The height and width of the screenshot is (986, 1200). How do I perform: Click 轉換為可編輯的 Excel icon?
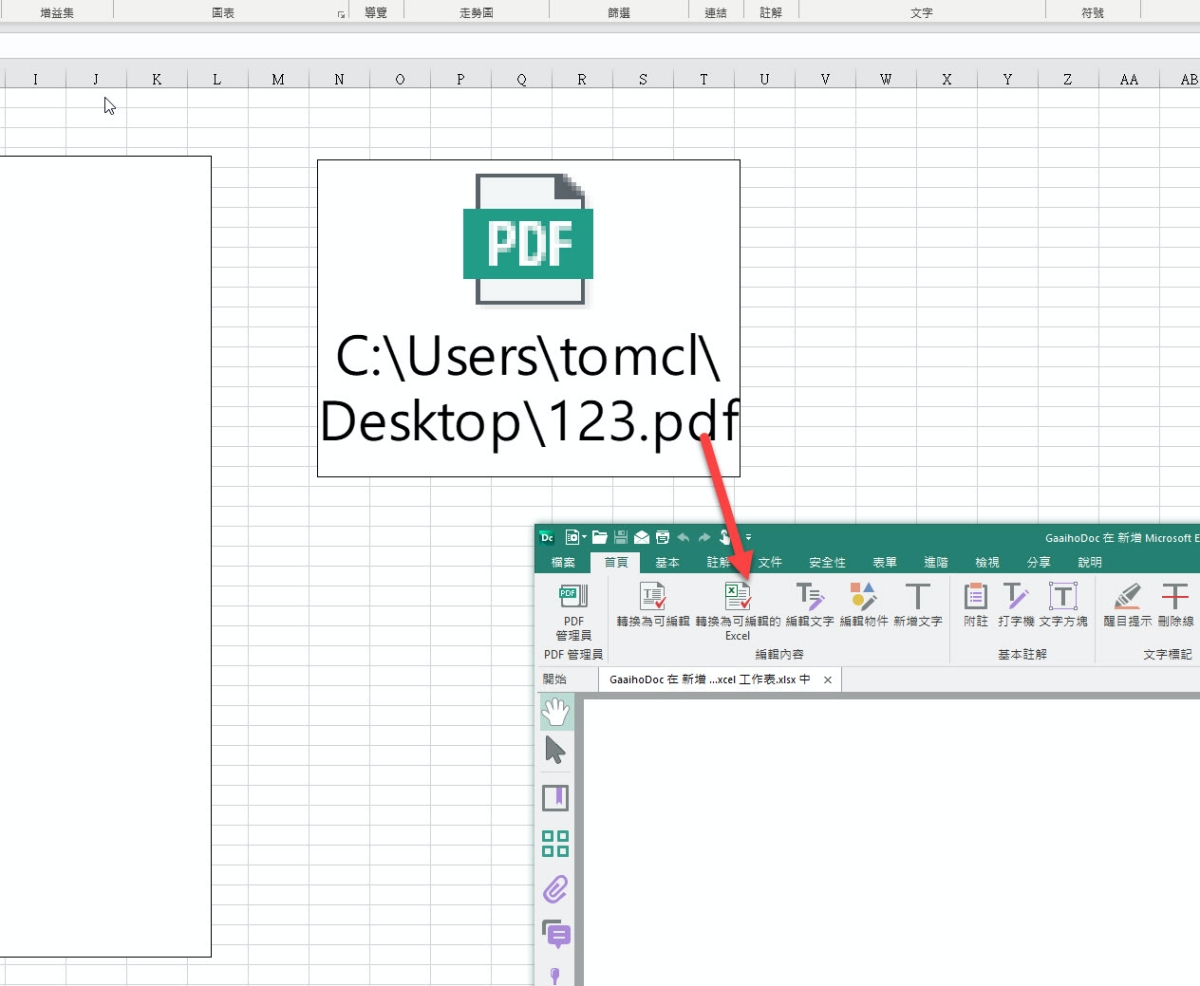click(737, 597)
